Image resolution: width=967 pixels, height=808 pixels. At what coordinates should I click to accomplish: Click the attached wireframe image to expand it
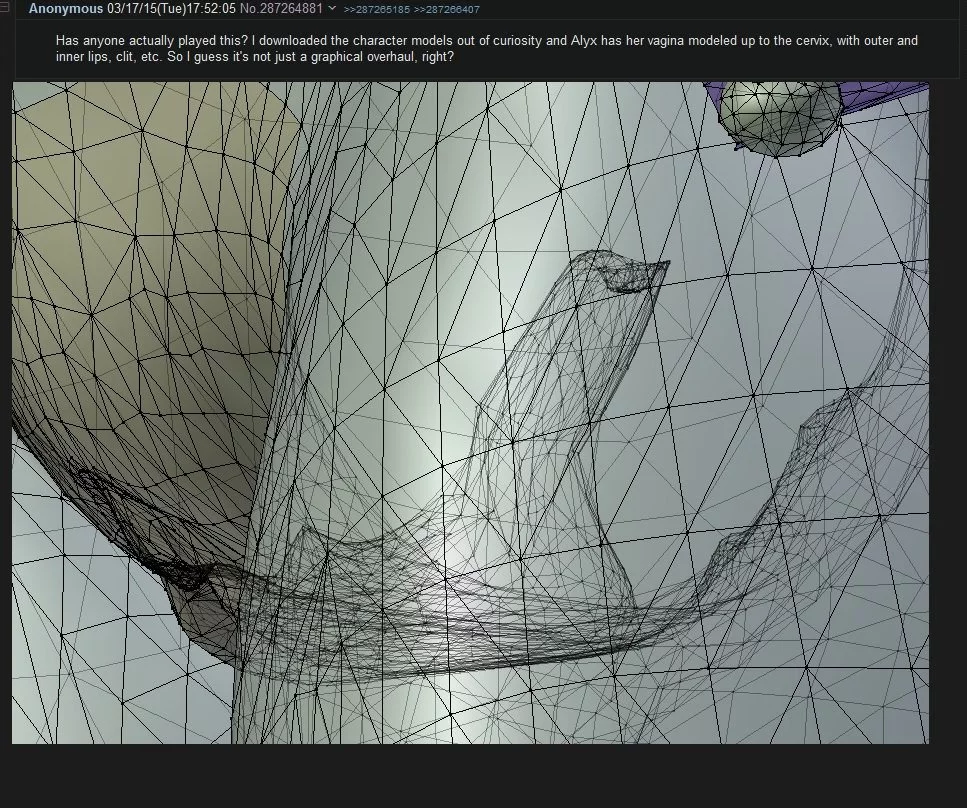[x=470, y=413]
